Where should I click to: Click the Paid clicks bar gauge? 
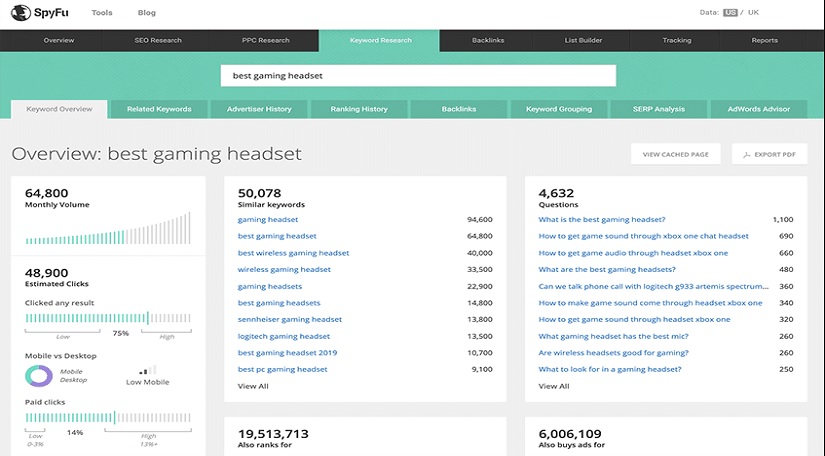click(x=108, y=418)
